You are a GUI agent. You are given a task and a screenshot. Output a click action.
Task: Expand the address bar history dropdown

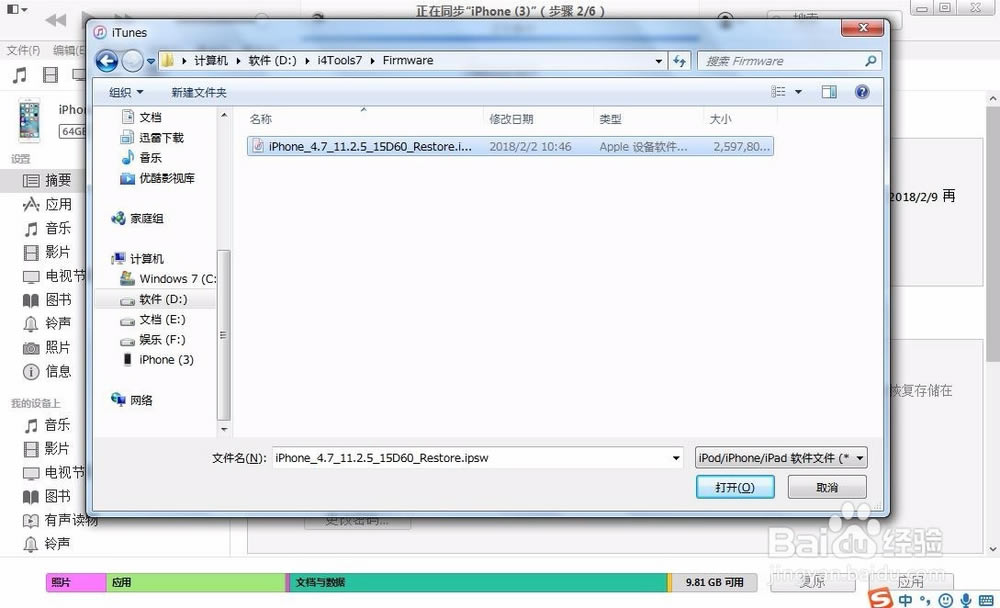(659, 61)
